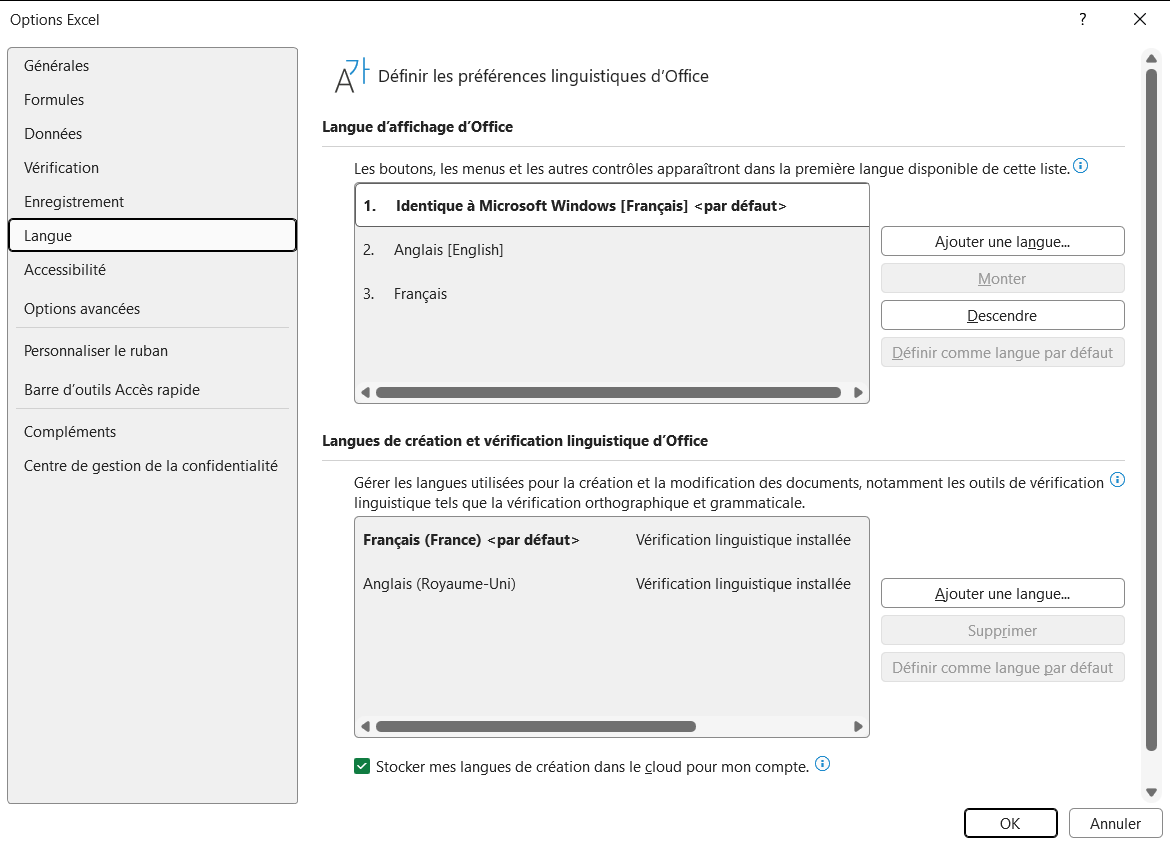Viewport: 1170px width, 847px height.
Task: Open Personnaliser le ruban category
Action: point(152,351)
